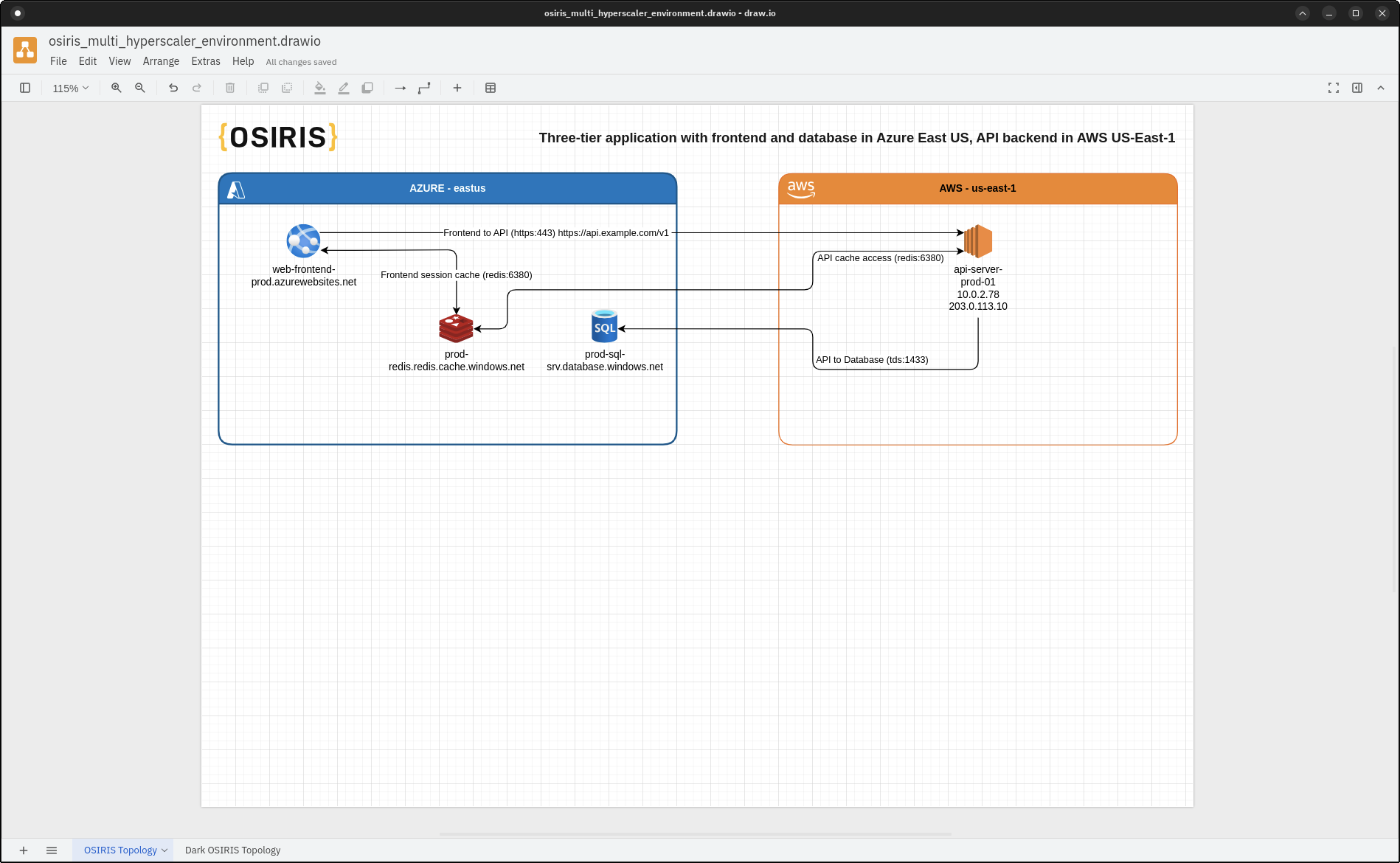
Task: Select the Redo icon in the toolbar
Action: [197, 88]
